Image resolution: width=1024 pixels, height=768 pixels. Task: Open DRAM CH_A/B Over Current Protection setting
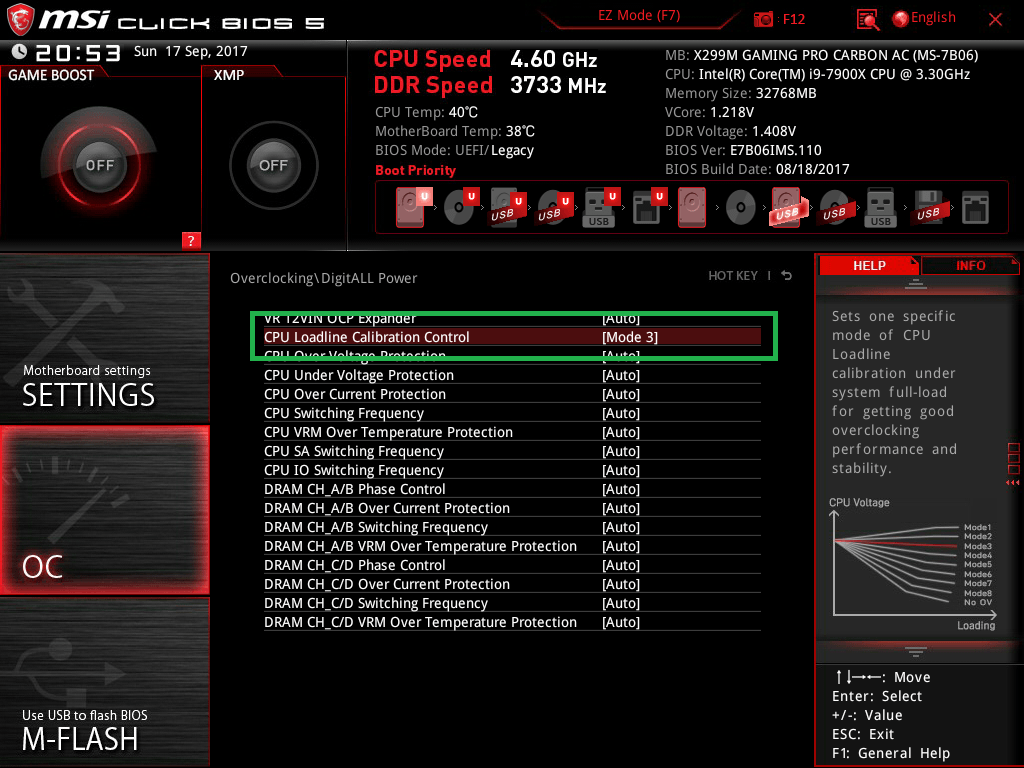tap(512, 508)
